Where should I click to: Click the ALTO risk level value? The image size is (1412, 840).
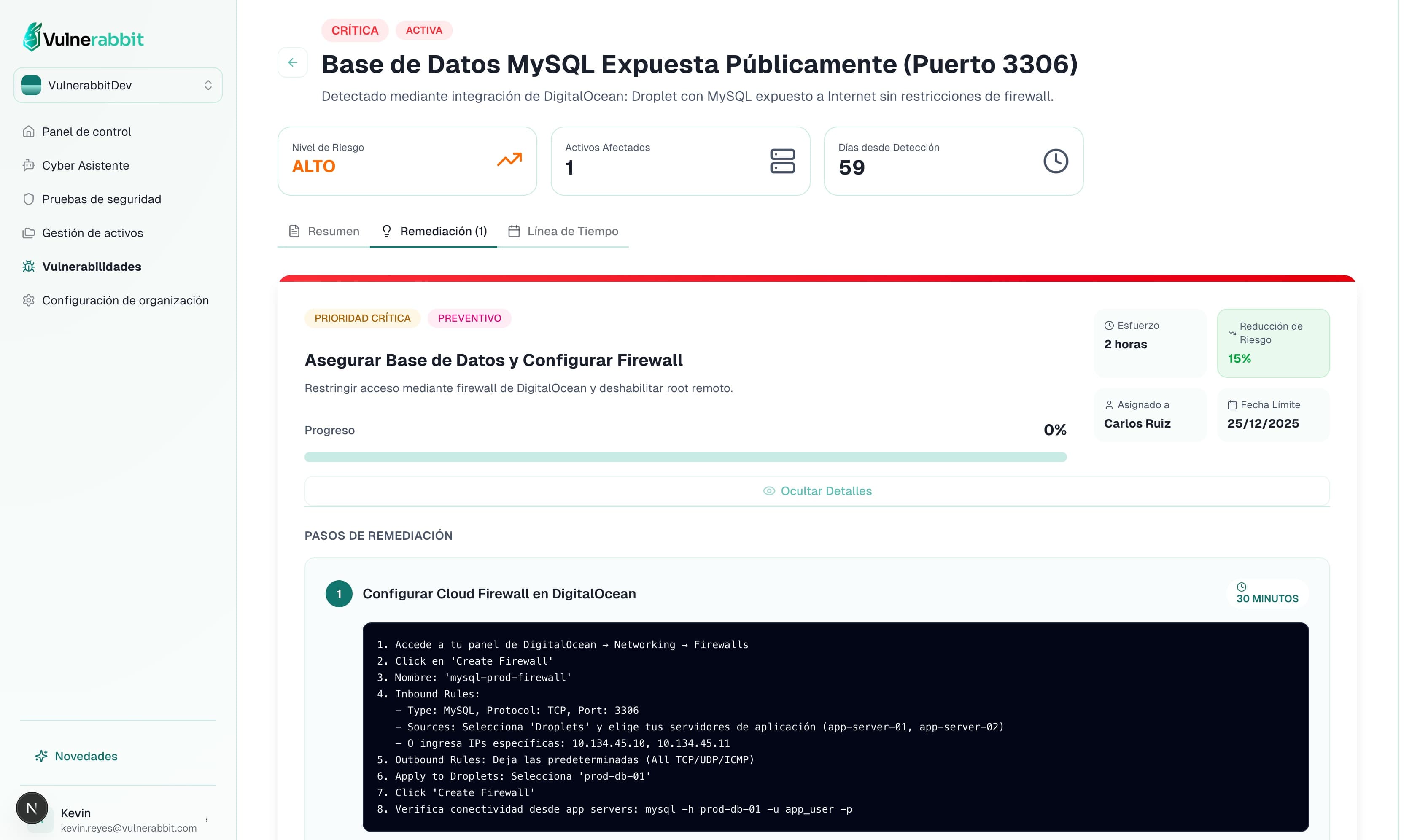coord(313,167)
